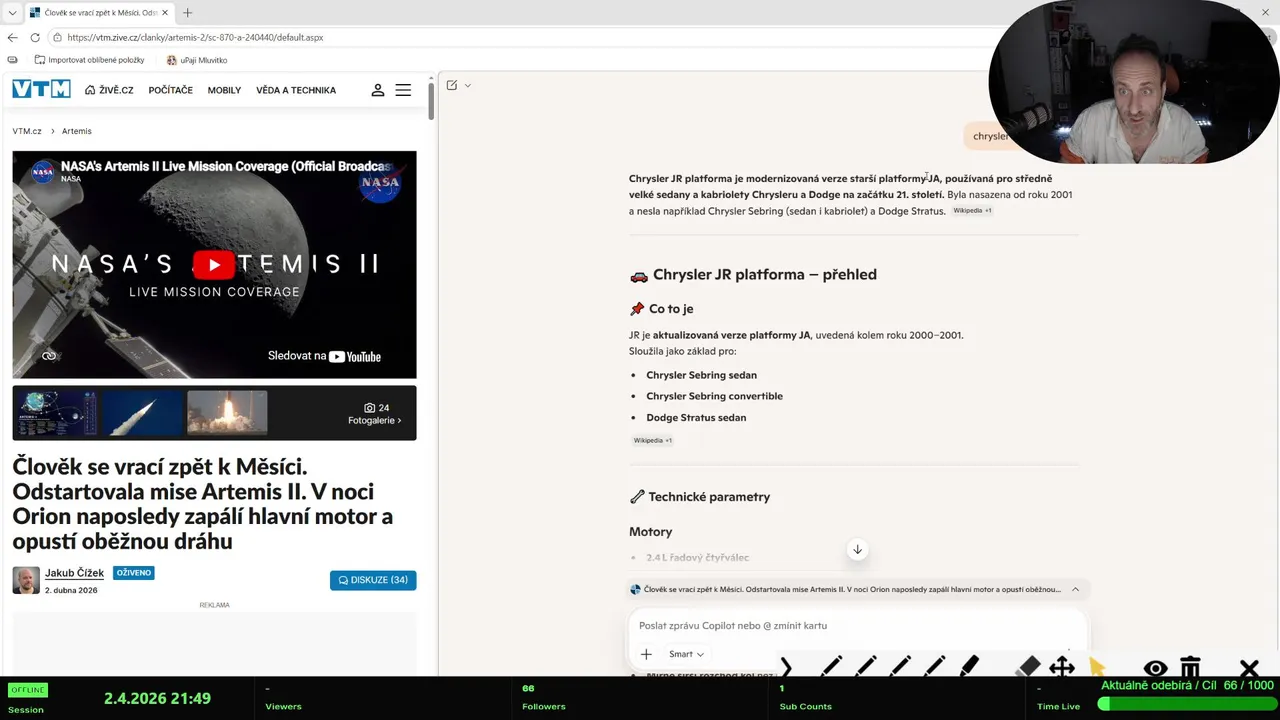The height and width of the screenshot is (720, 1280).
Task: Open the VĚDA A TECHNIKA section
Action: click(x=296, y=90)
